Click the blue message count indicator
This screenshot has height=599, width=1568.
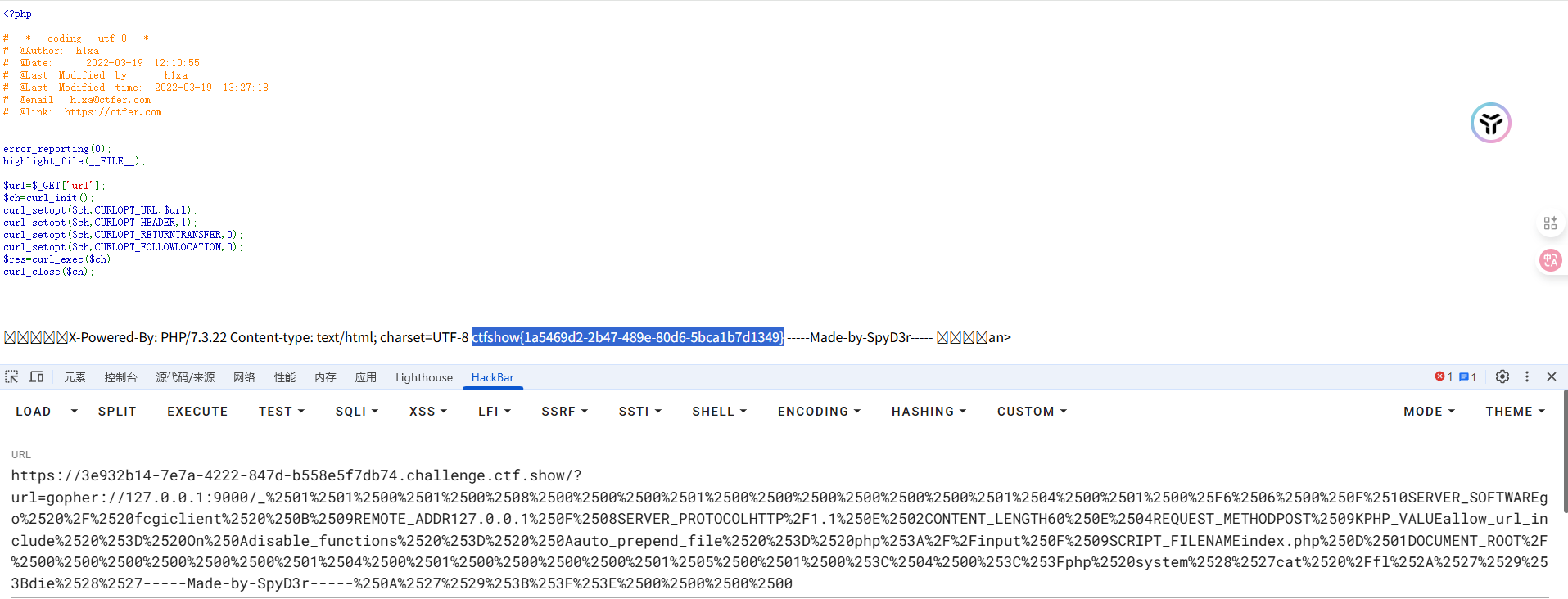1467,376
